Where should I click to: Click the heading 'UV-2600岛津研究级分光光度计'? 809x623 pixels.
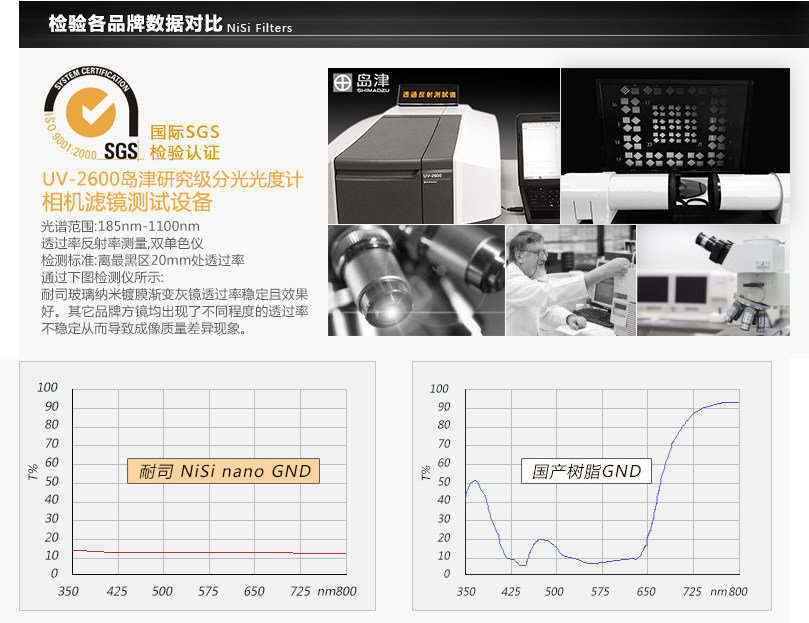[172, 180]
